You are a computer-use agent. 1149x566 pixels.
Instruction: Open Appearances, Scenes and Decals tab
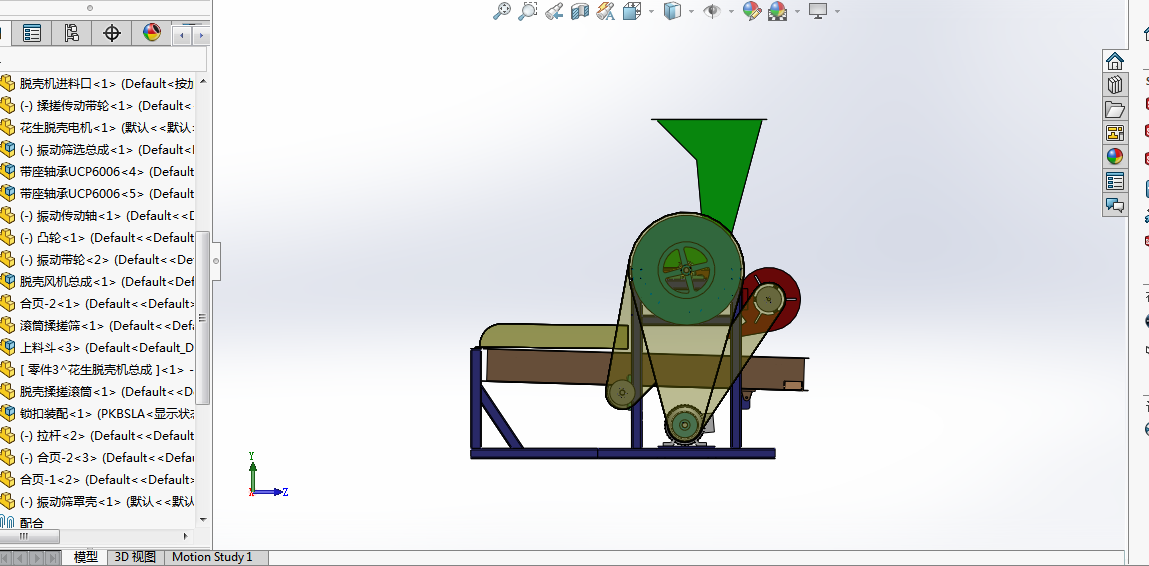(1115, 156)
